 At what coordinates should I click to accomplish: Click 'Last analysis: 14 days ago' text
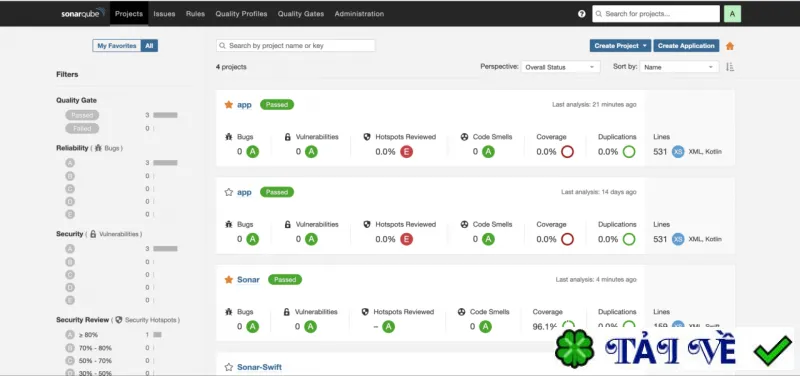click(599, 192)
